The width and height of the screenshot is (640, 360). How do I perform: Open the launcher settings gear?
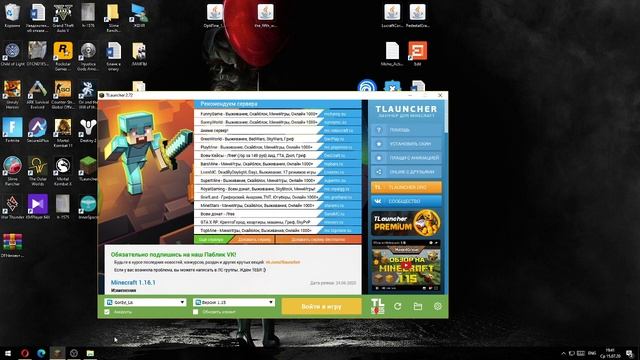point(438,306)
